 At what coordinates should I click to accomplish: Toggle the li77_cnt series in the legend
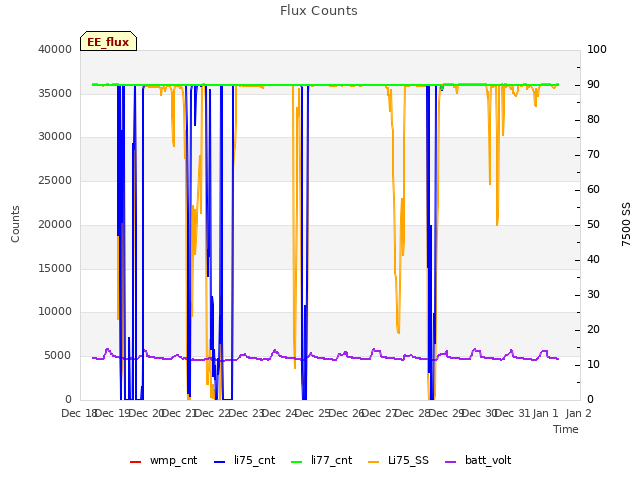point(321,461)
